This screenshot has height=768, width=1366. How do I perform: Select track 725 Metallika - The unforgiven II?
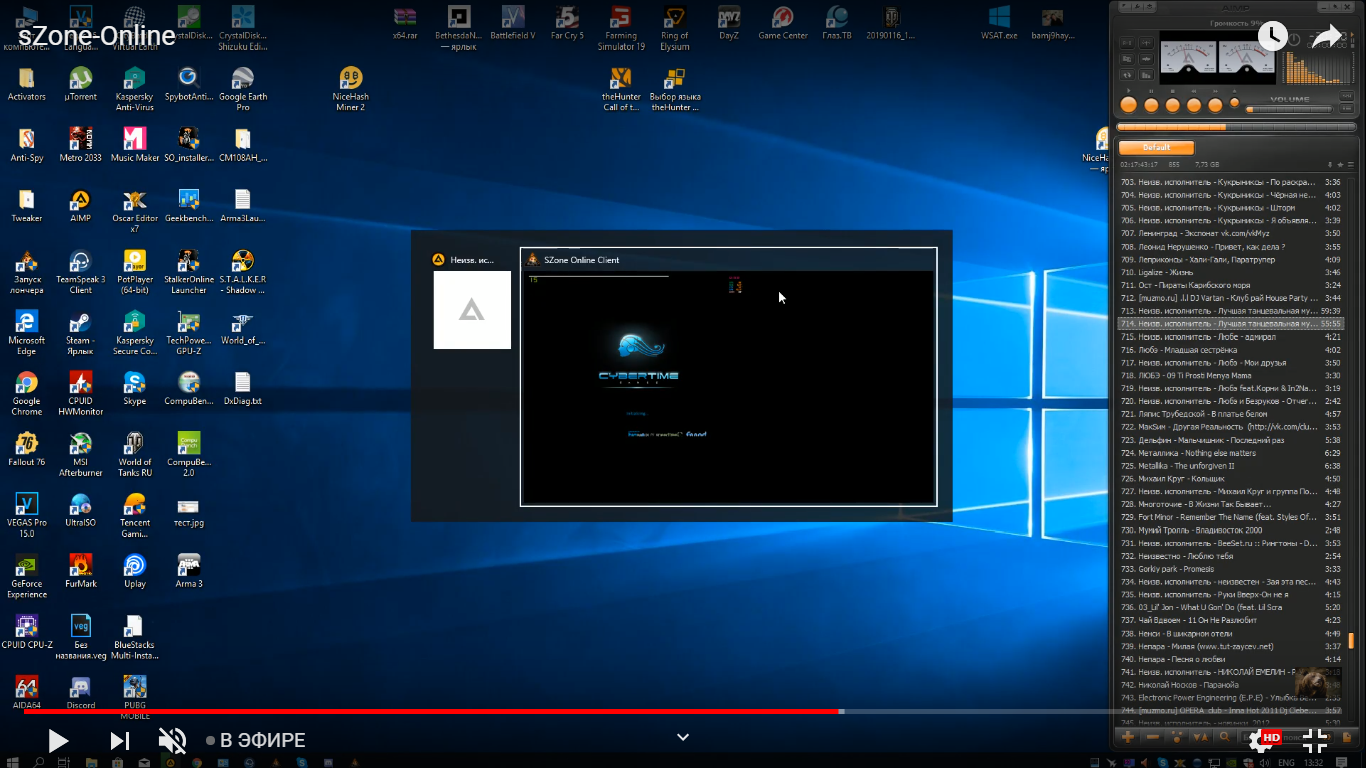click(x=1230, y=466)
